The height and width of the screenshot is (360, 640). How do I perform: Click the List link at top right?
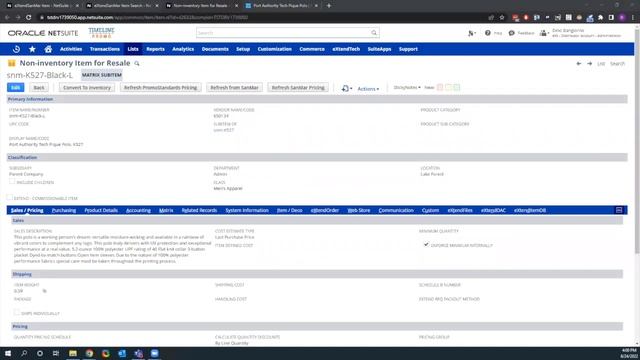[x=601, y=64]
